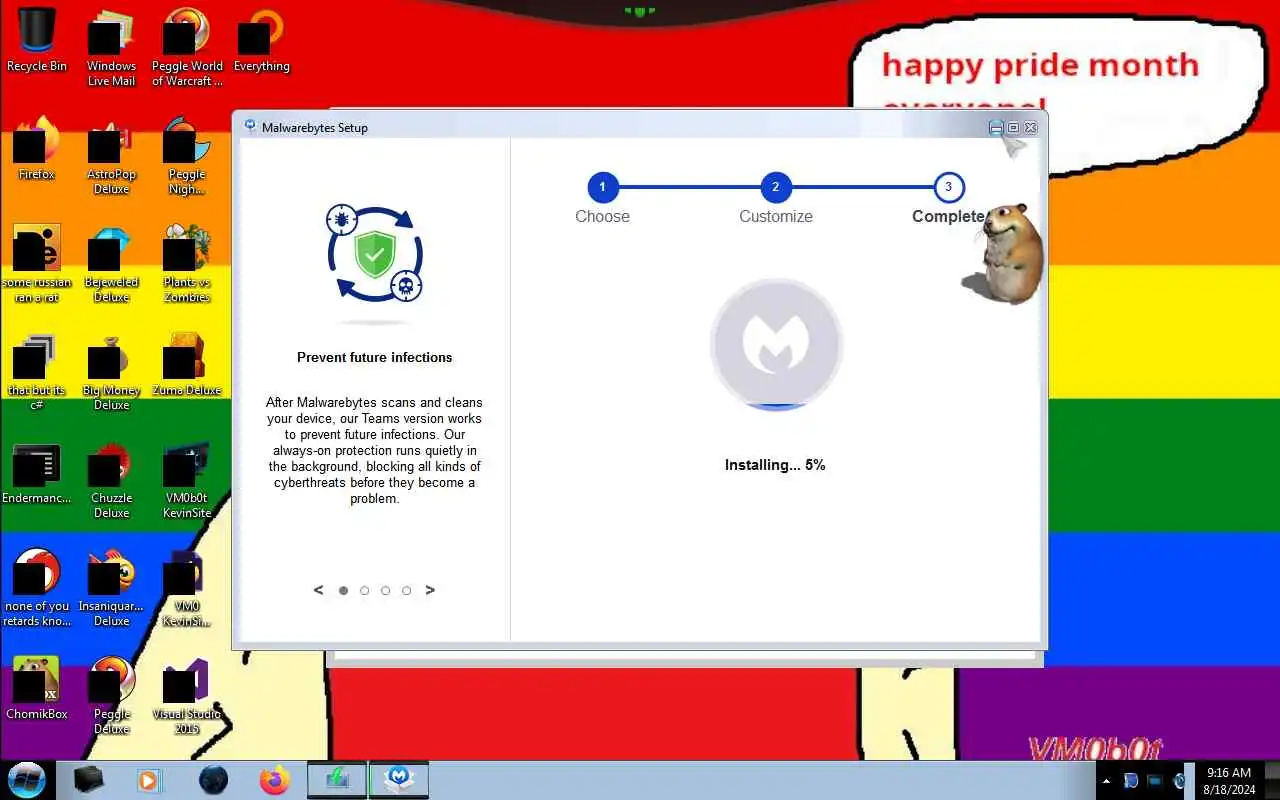The image size is (1280, 800).
Task: Open the Everything desktop shortcut
Action: pos(261,40)
